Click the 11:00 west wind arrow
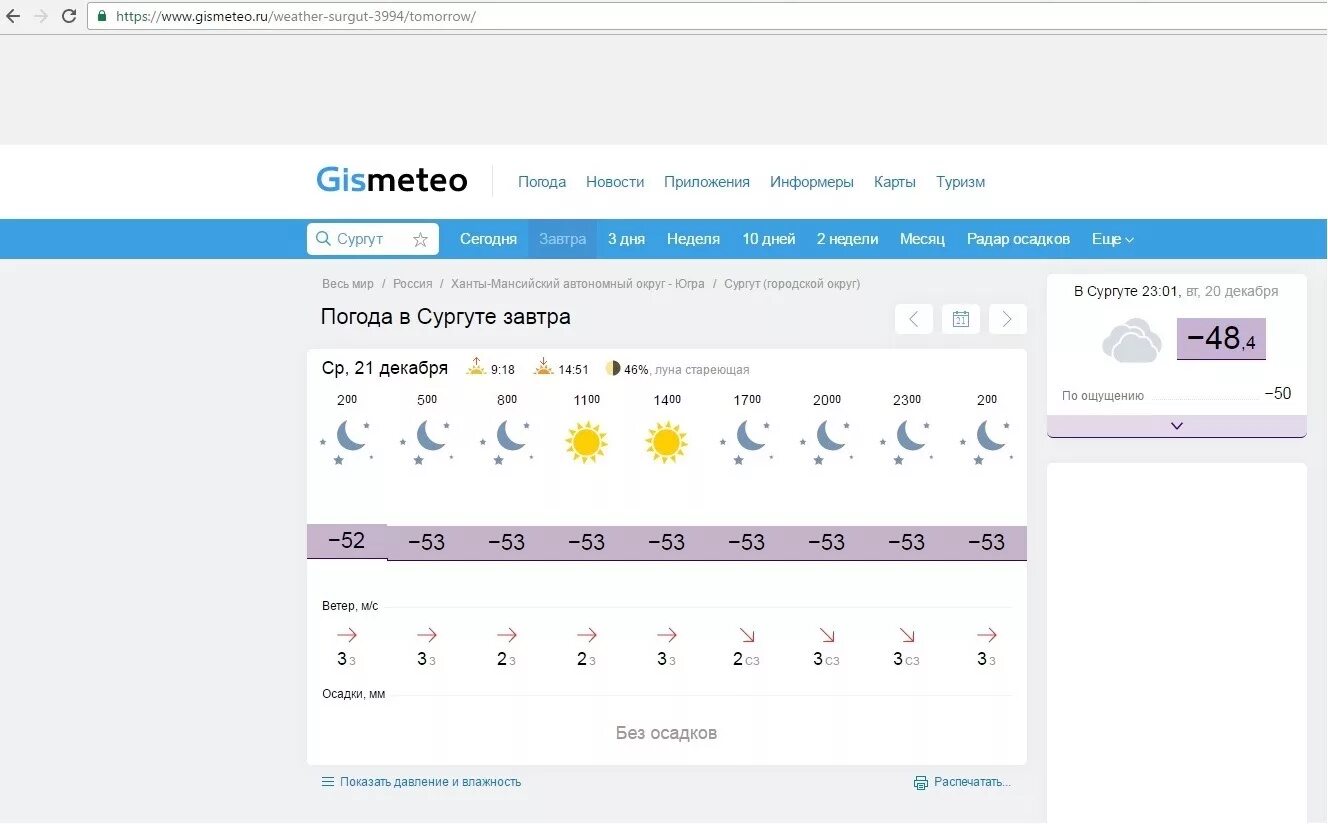This screenshot has height=824, width=1328. pyautogui.click(x=587, y=635)
